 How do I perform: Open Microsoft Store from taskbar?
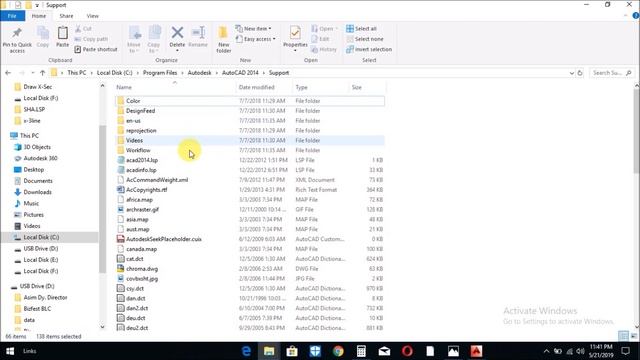pyautogui.click(x=292, y=351)
